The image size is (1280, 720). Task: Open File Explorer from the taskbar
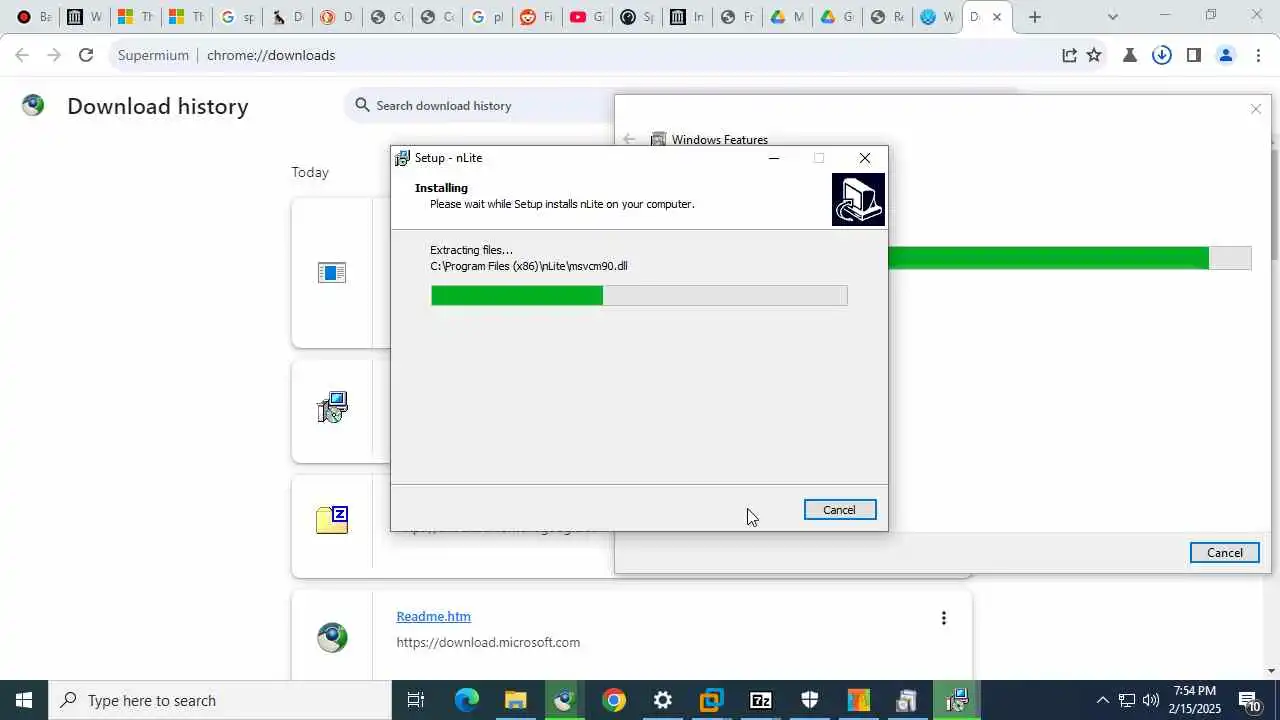click(x=515, y=700)
